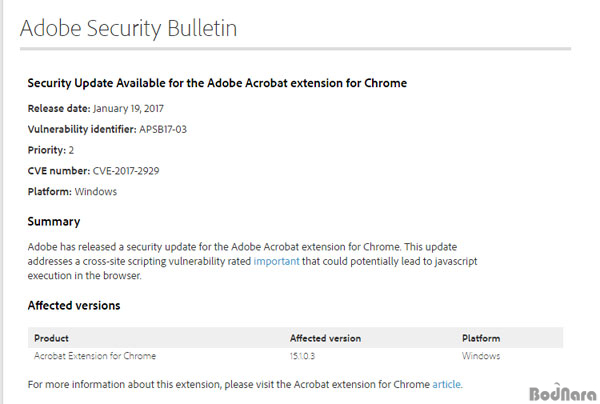Click the Platform column header in table
This screenshot has height=404, width=600.
coord(481,338)
